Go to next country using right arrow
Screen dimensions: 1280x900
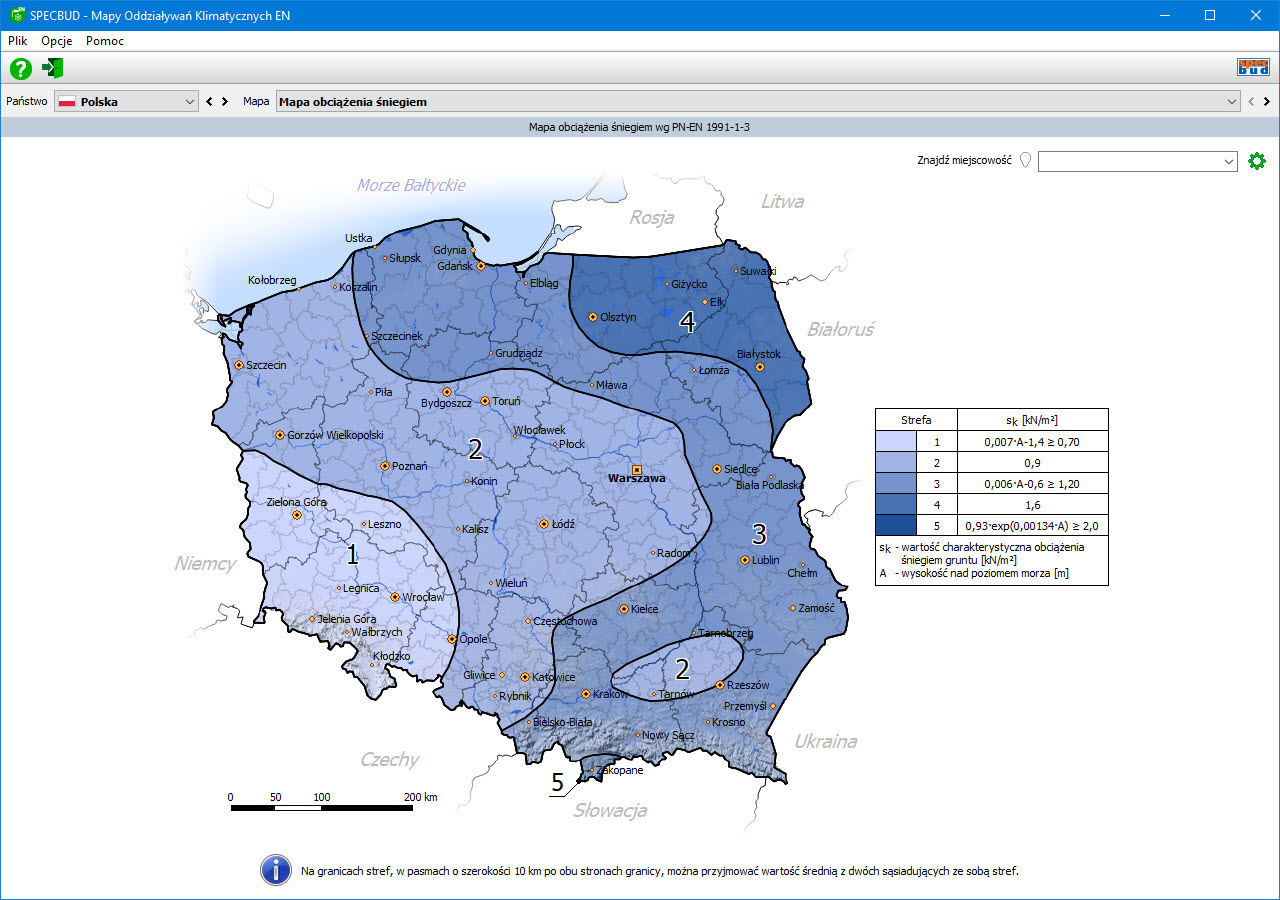click(x=227, y=102)
